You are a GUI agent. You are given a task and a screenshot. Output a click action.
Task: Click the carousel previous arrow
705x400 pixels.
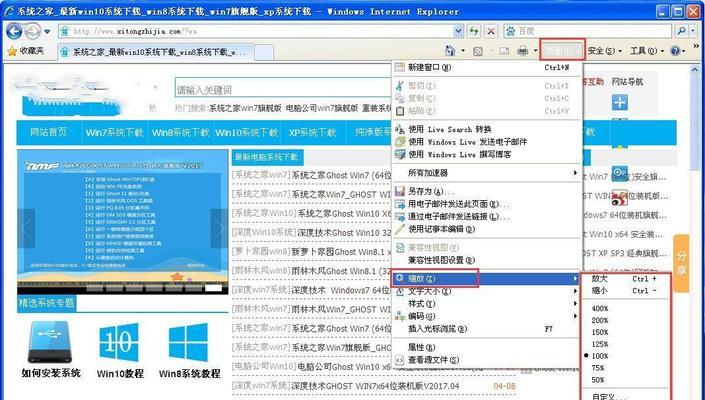click(26, 229)
